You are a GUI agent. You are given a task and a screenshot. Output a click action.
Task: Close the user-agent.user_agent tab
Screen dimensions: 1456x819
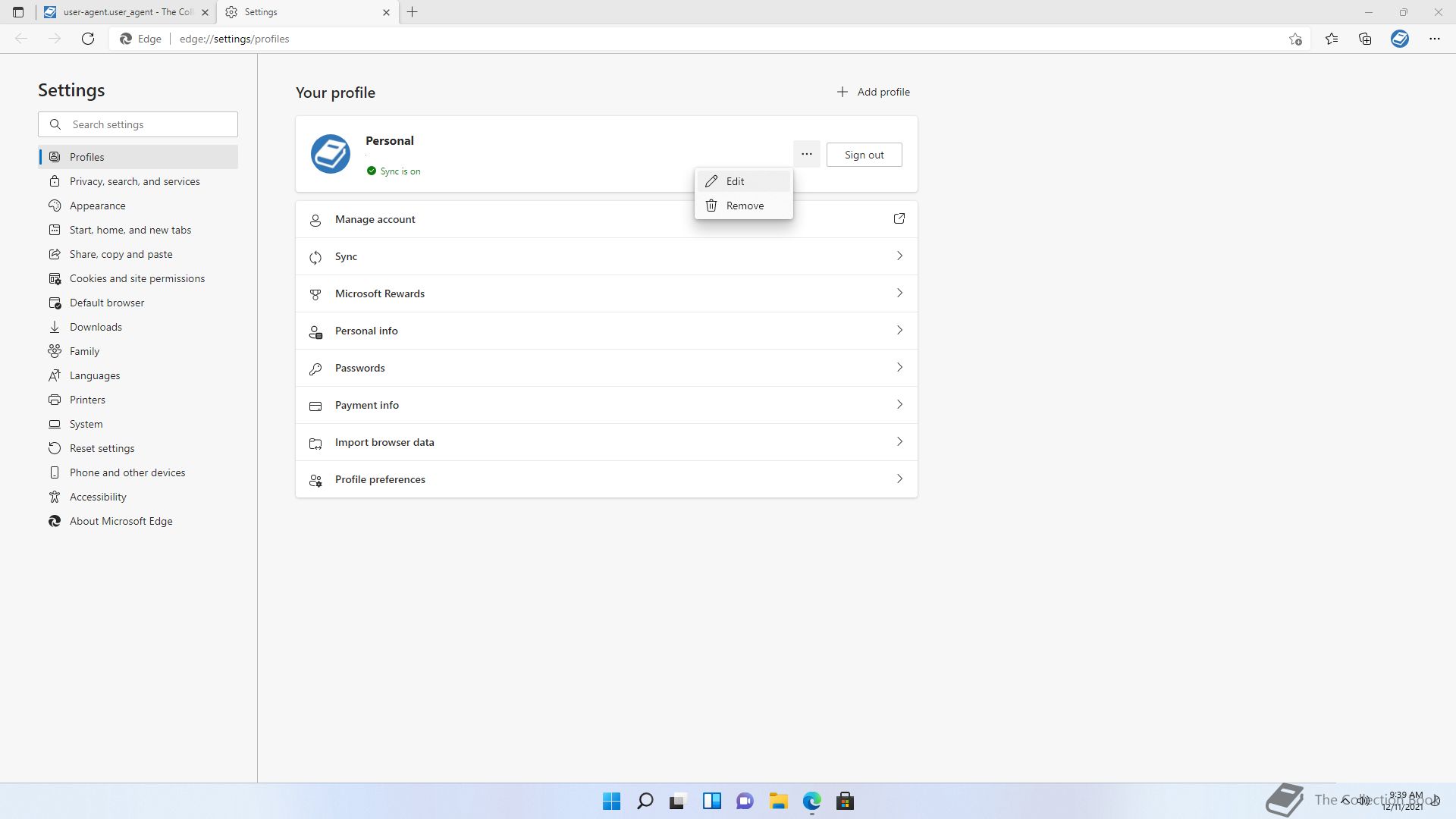(205, 12)
